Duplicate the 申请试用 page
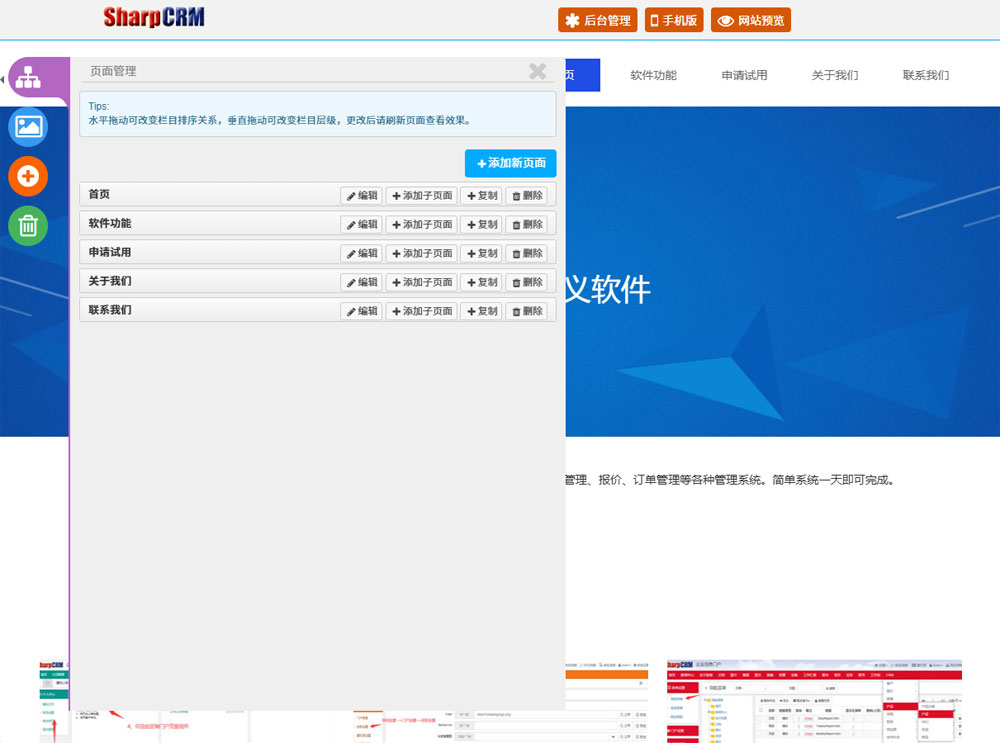Image resolution: width=1000 pixels, height=743 pixels. [x=481, y=254]
